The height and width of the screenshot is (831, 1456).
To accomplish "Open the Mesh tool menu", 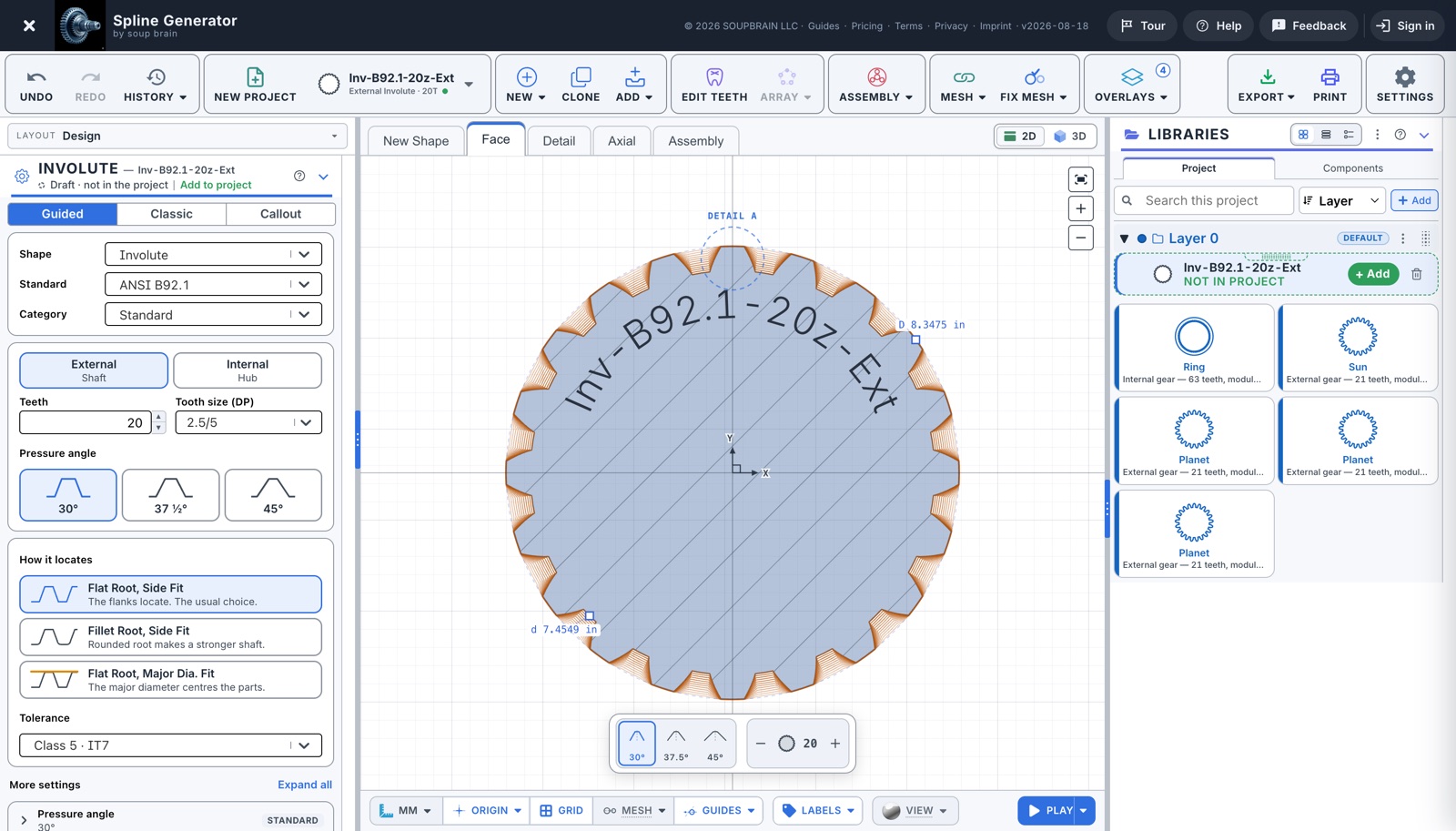I will coord(963,84).
